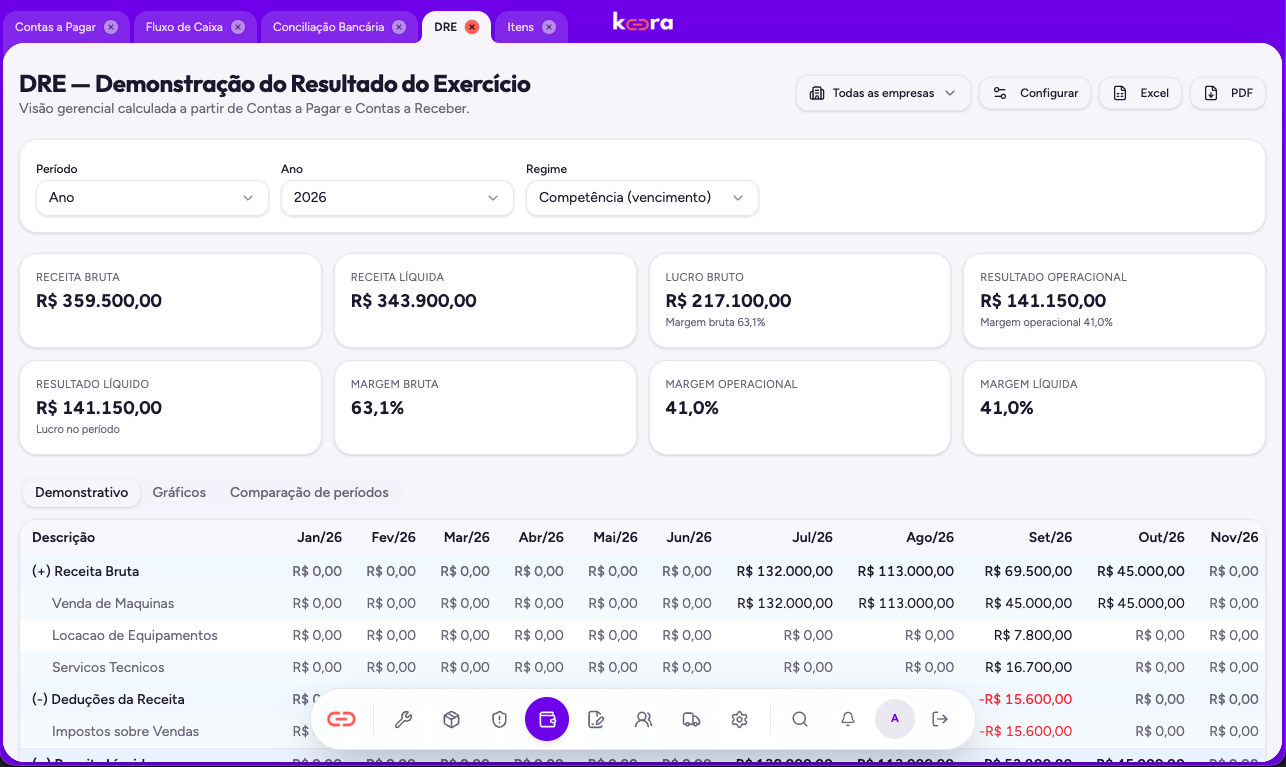
Task: Click the user avatar labeled A
Action: [895, 719]
